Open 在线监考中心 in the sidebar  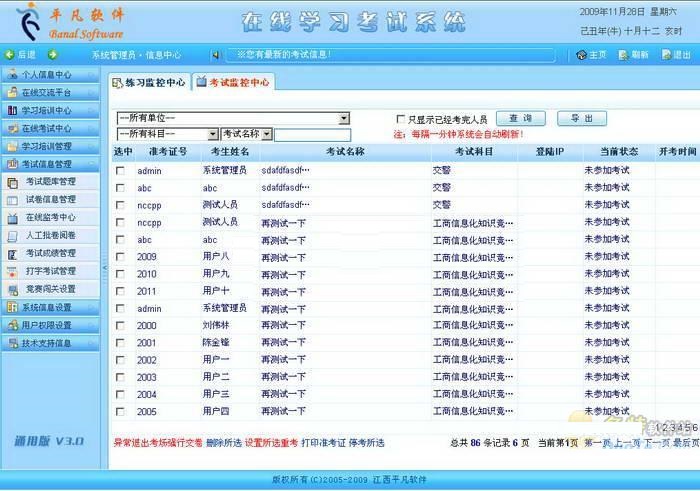pos(50,217)
